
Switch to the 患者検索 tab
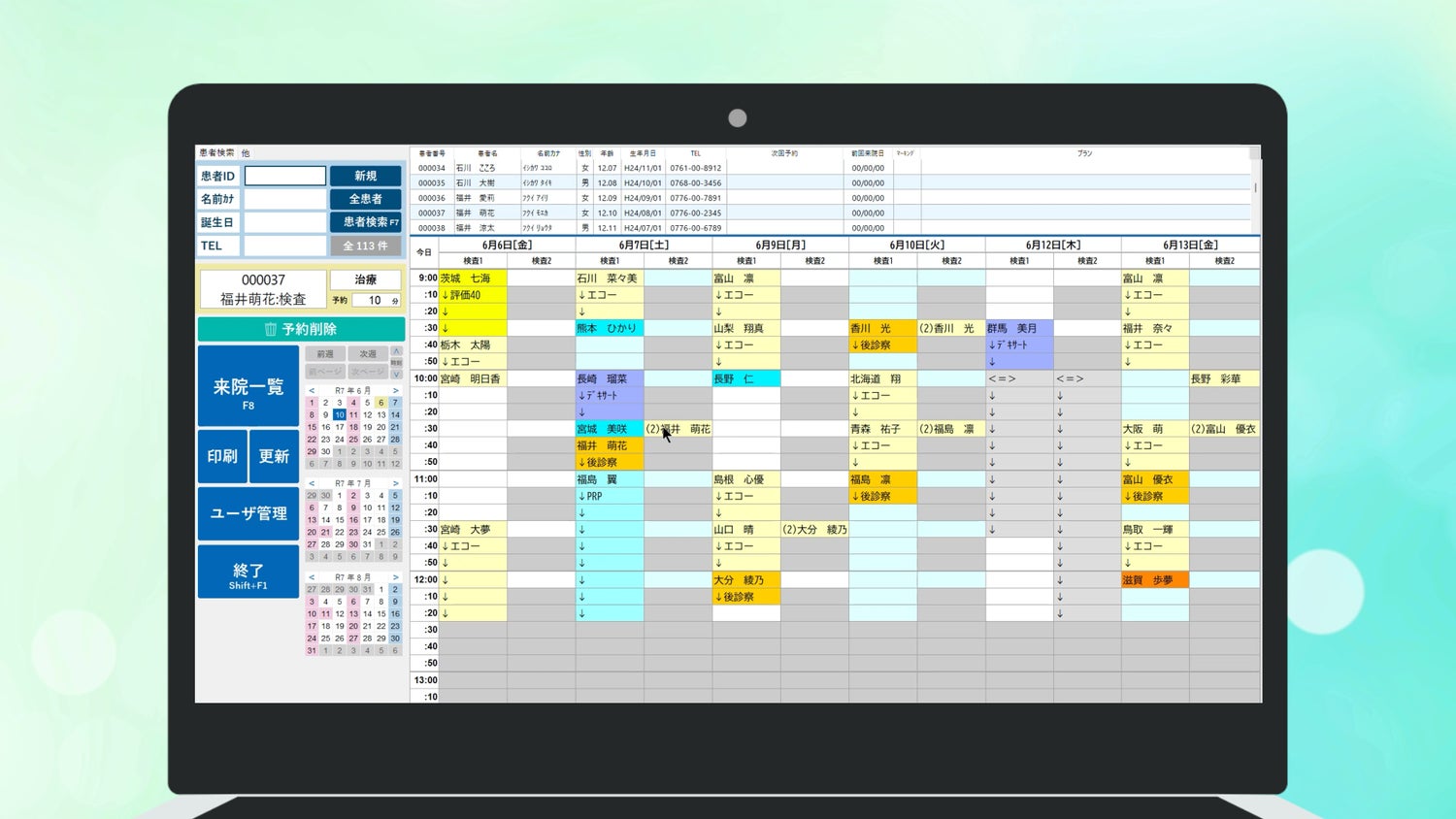[x=216, y=153]
